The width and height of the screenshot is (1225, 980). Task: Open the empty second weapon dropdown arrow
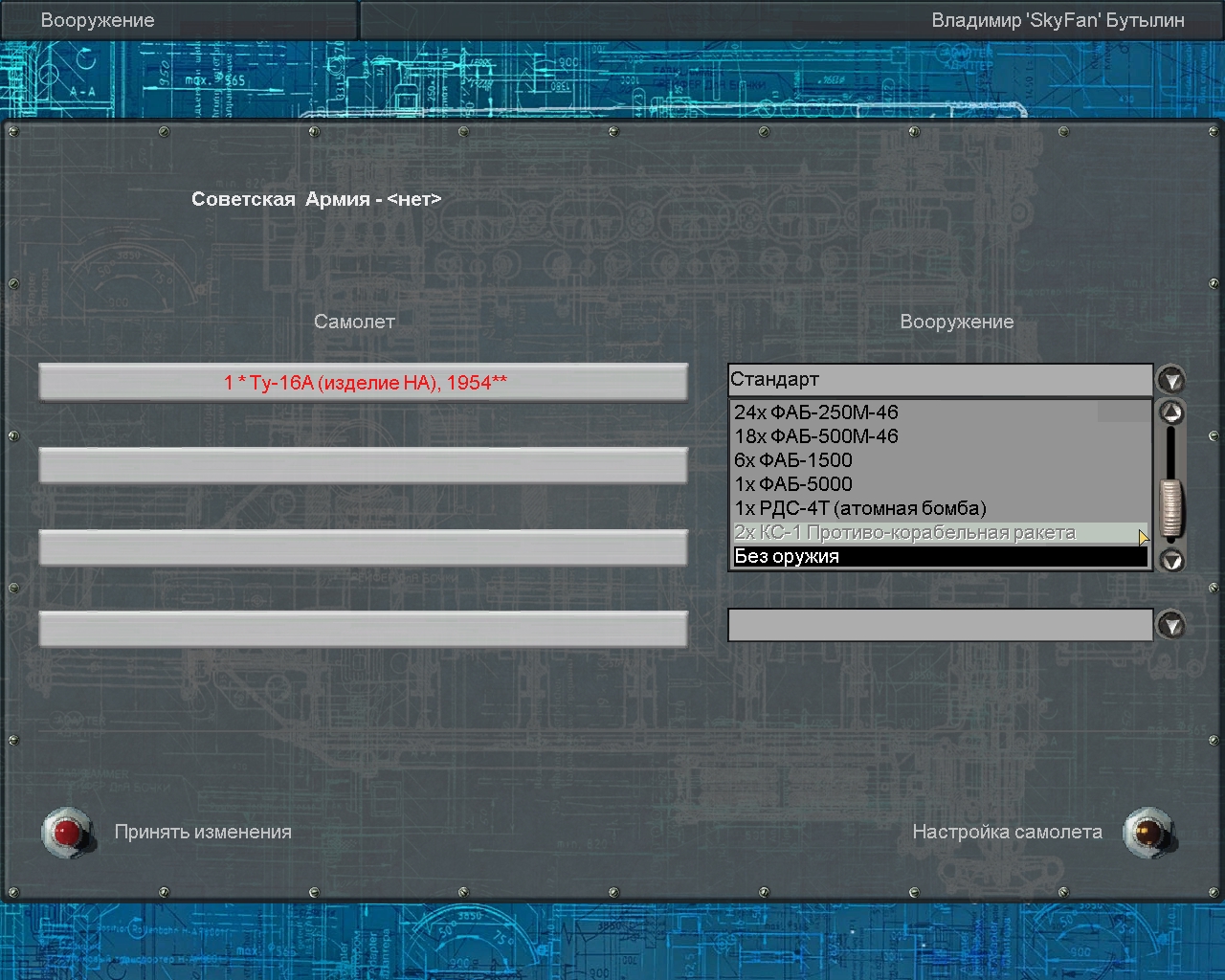point(1171,626)
